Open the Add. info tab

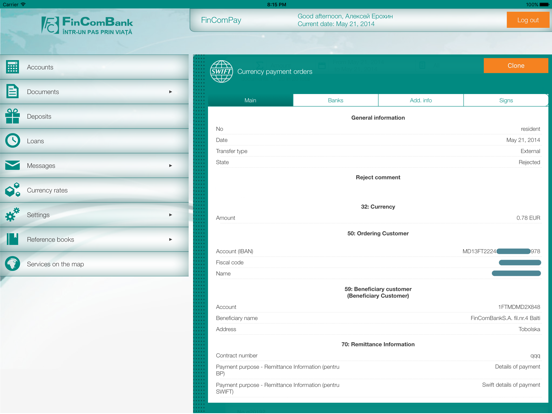pyautogui.click(x=421, y=100)
